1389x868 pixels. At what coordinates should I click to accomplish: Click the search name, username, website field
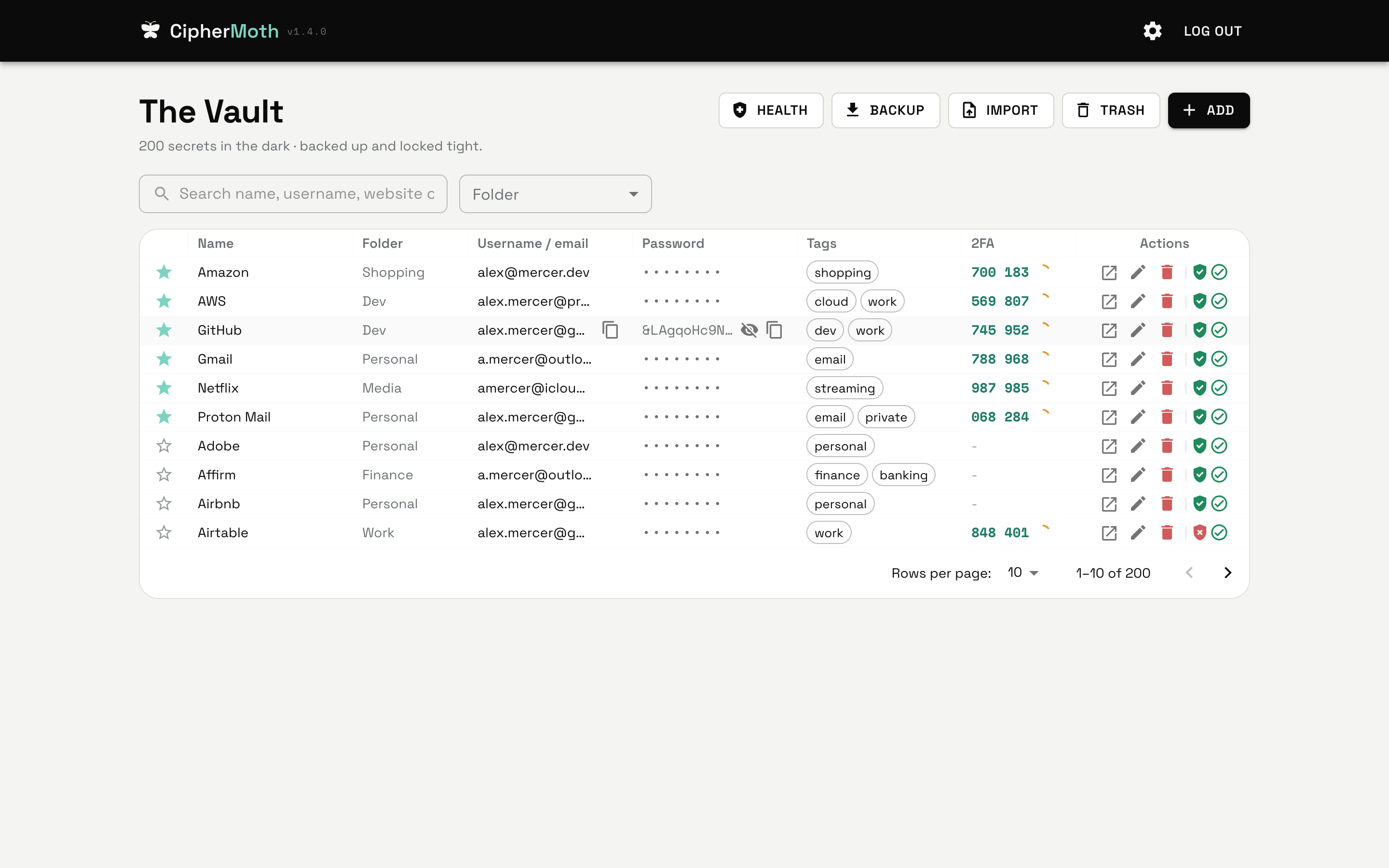click(x=293, y=194)
